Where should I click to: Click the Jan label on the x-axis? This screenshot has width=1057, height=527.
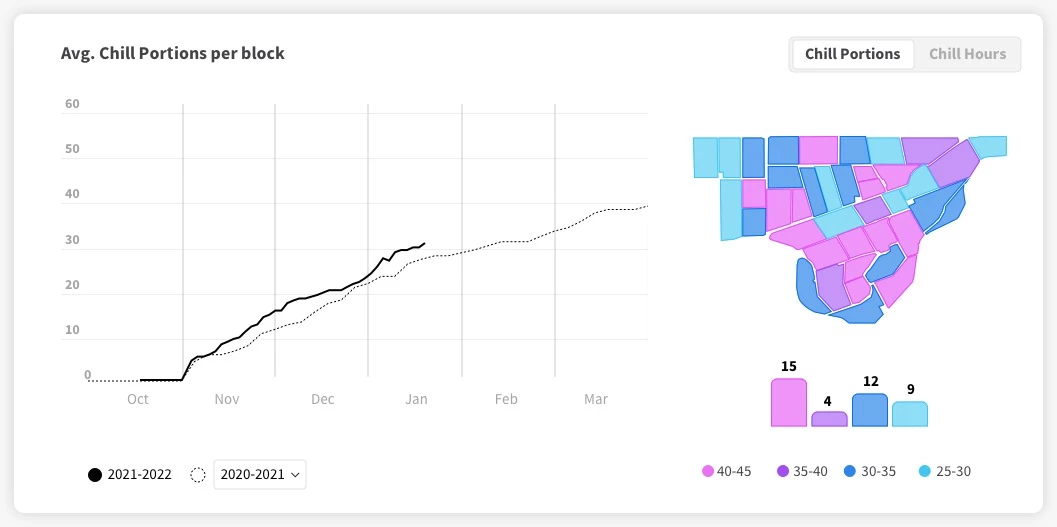click(416, 400)
